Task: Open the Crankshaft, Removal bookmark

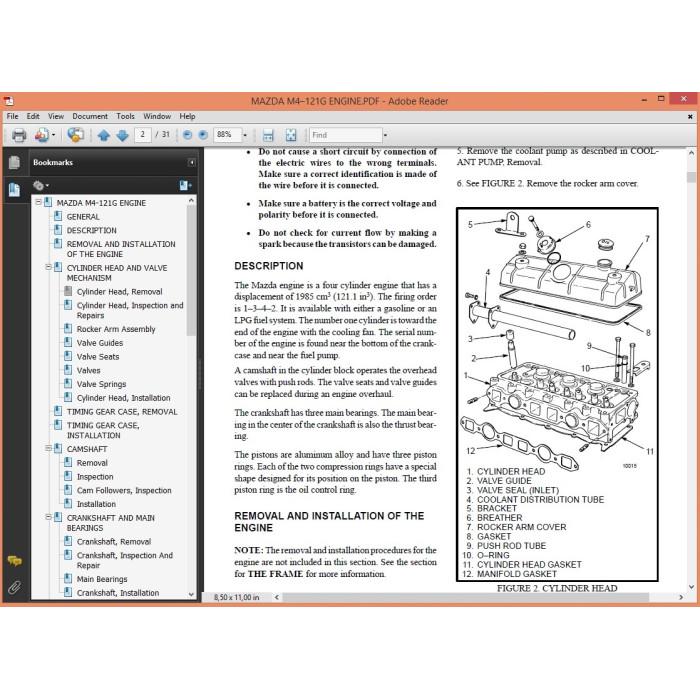Action: coord(114,542)
